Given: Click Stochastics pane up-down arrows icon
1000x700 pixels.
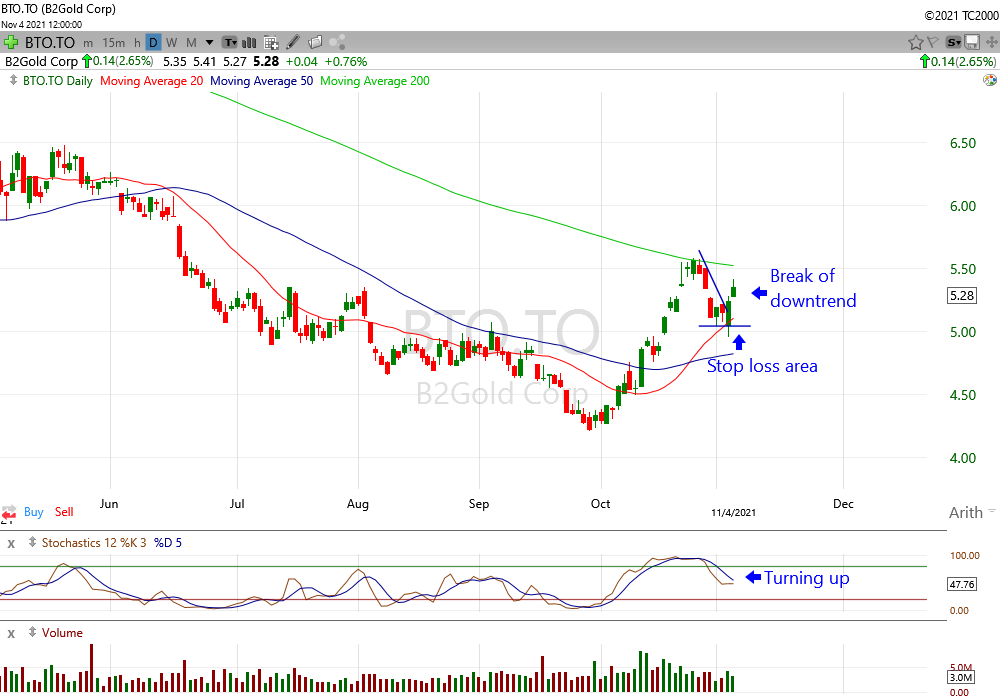Looking at the screenshot, I should click(x=32, y=543).
